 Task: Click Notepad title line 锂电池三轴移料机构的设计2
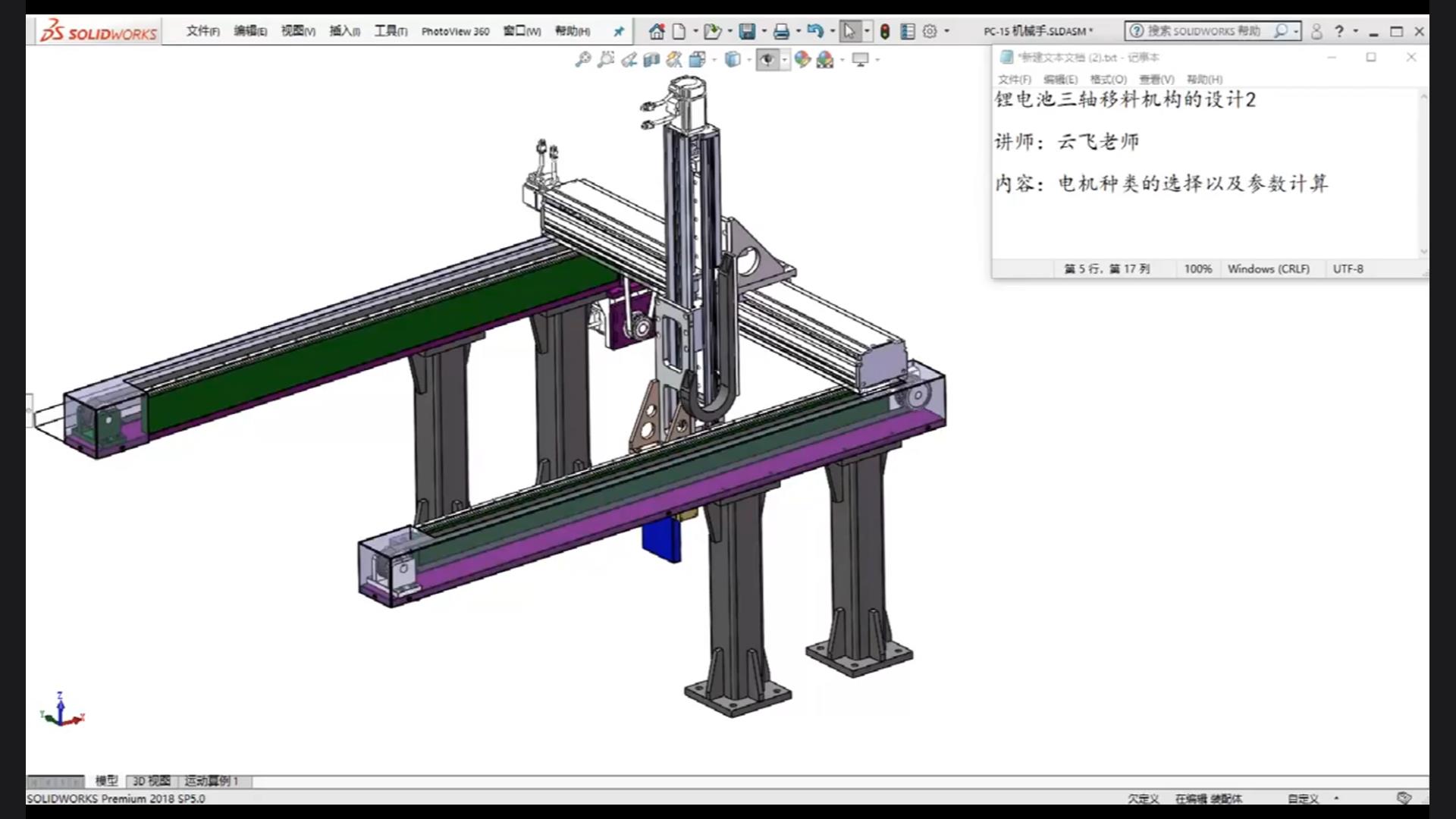tap(1125, 100)
